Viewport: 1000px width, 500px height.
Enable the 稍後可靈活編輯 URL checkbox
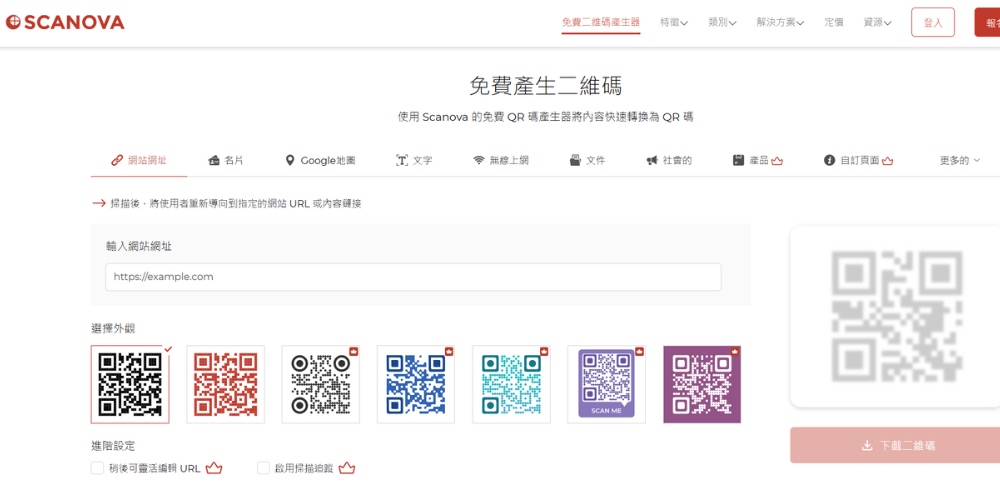(x=97, y=468)
